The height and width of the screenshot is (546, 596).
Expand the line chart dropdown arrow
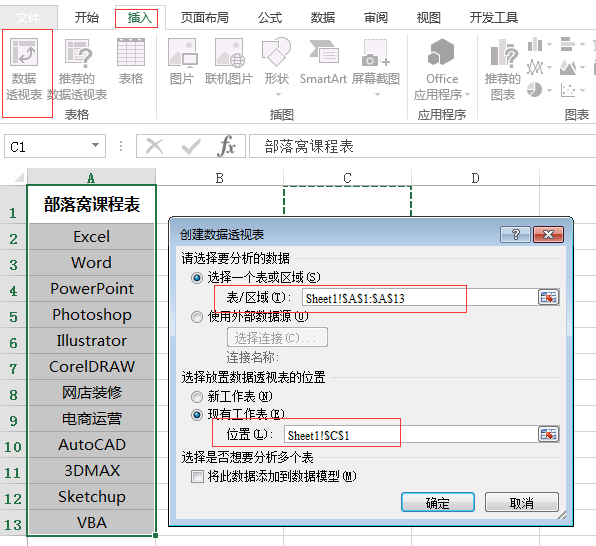[x=549, y=68]
